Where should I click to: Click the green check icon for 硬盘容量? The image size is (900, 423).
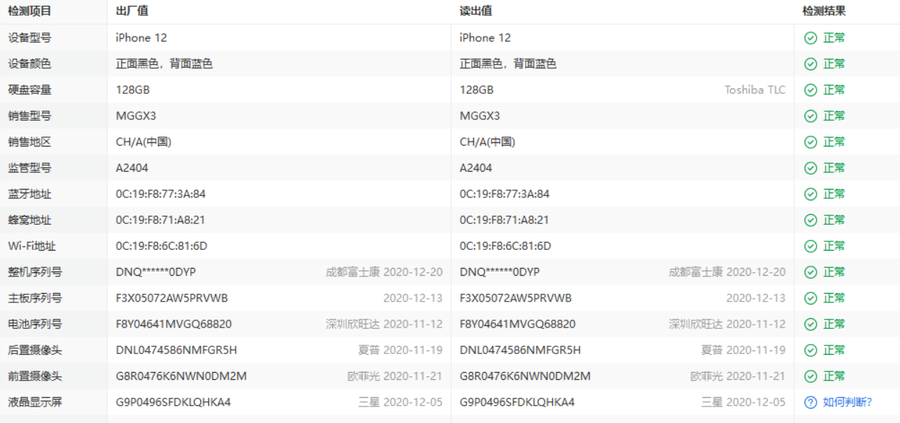click(x=810, y=90)
